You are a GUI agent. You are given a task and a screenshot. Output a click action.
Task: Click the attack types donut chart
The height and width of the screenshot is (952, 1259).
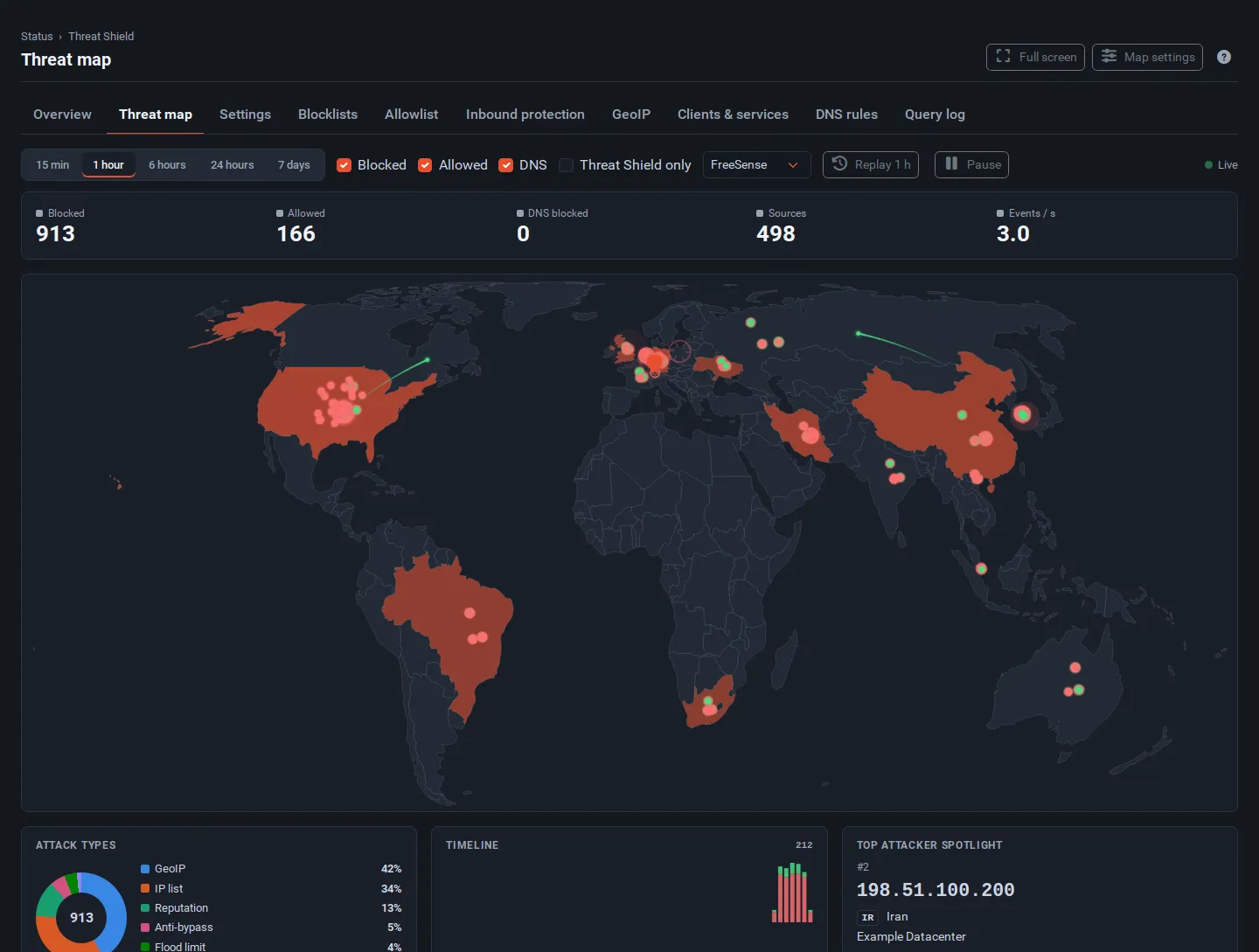[x=81, y=913]
